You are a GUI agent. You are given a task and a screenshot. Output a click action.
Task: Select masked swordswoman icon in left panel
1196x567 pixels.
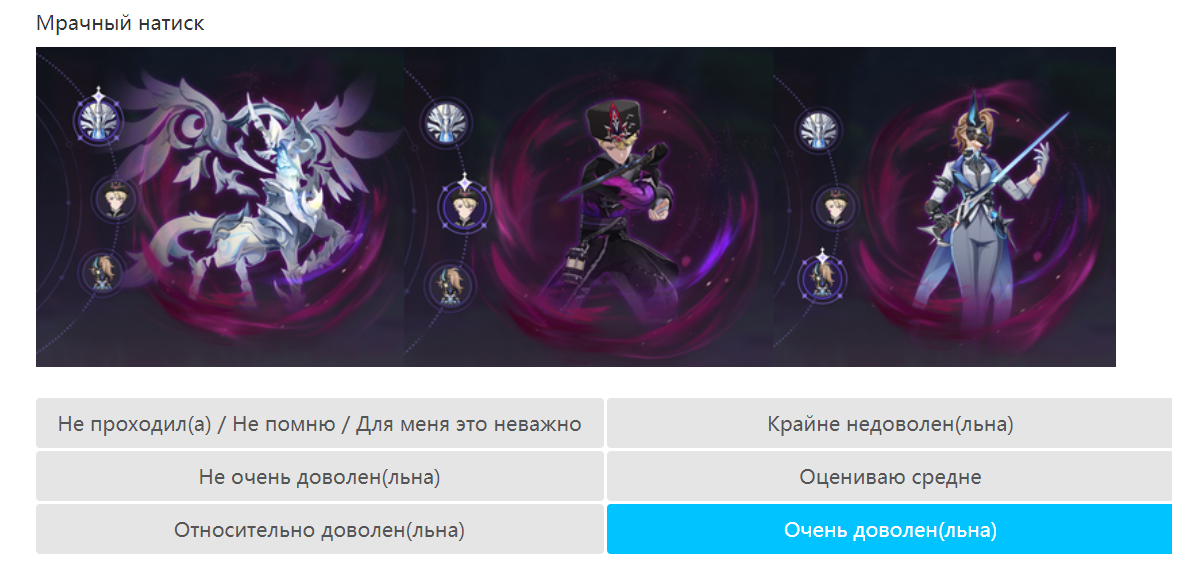pos(102,275)
